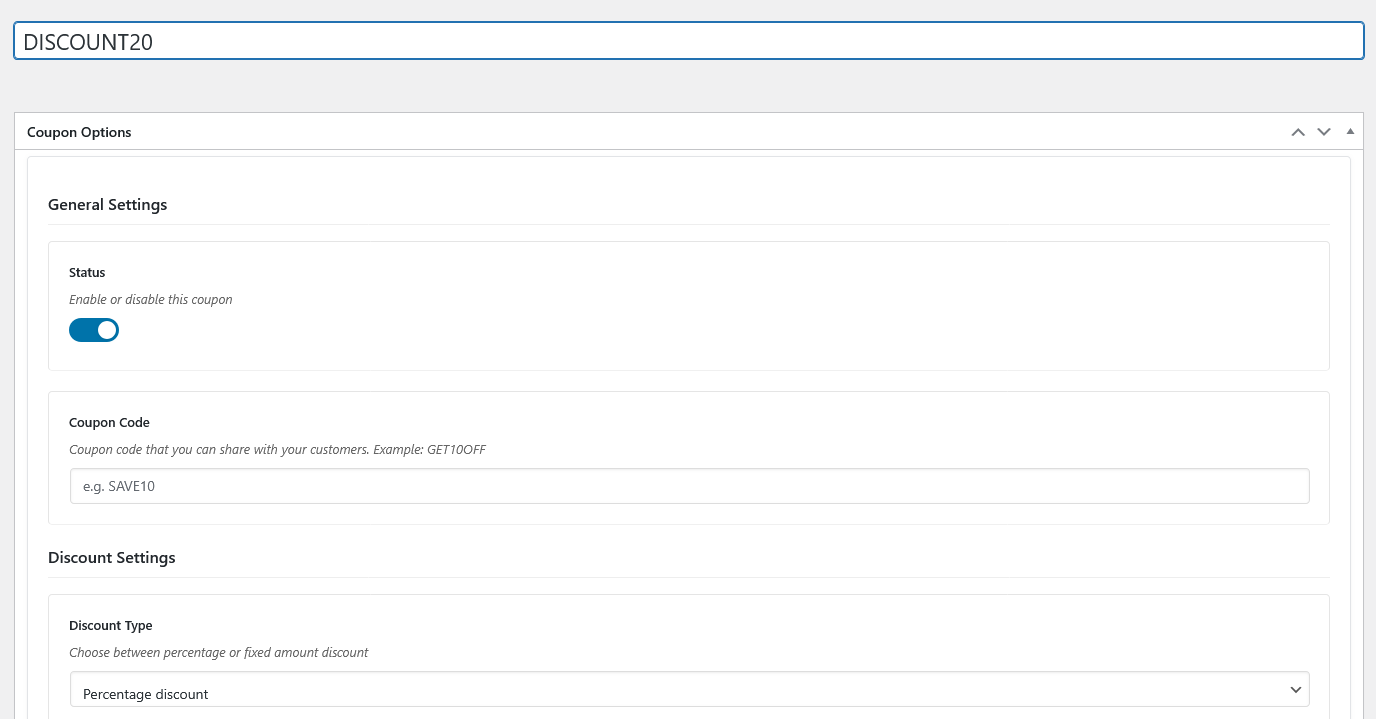Image resolution: width=1376 pixels, height=719 pixels.
Task: Collapse the Coupon Options panel
Action: [1350, 132]
